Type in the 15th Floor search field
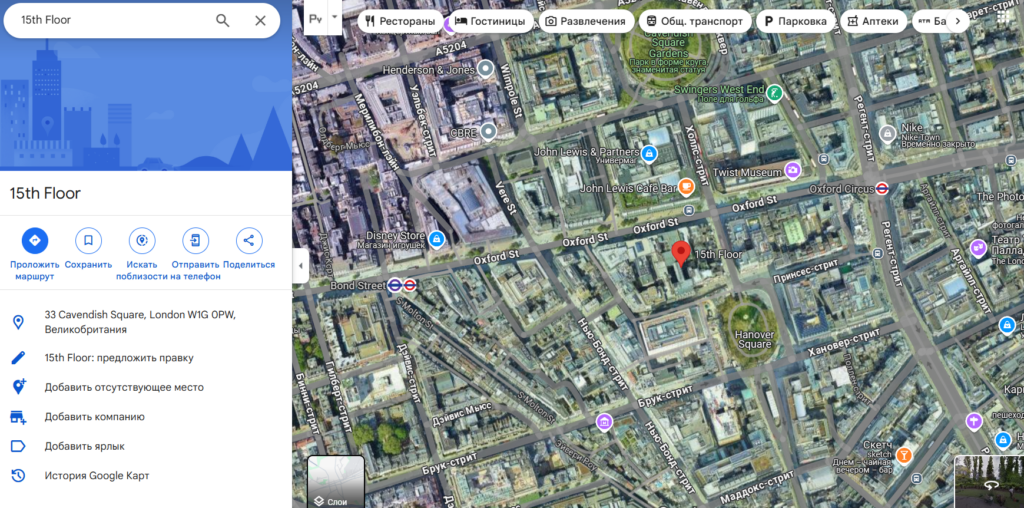 [x=105, y=20]
